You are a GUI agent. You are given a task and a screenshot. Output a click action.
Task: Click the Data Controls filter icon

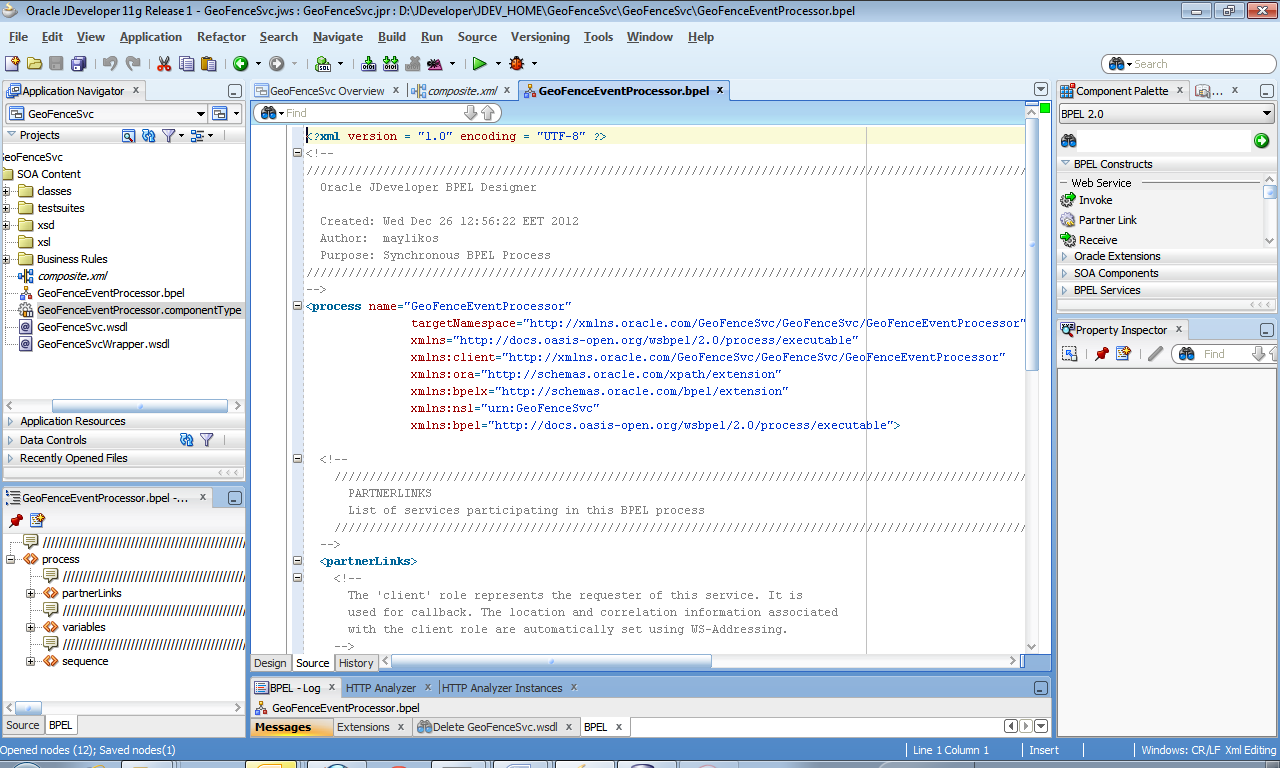(206, 439)
